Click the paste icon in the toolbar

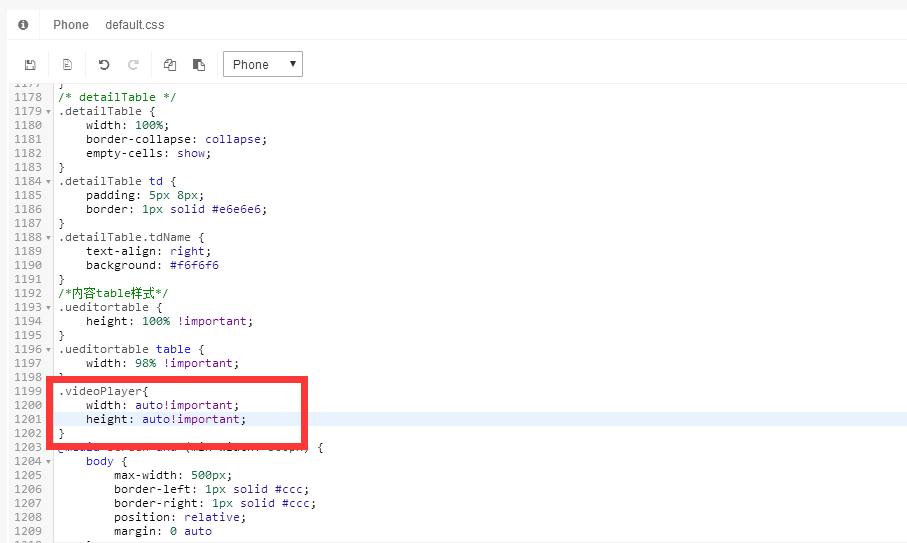[199, 65]
